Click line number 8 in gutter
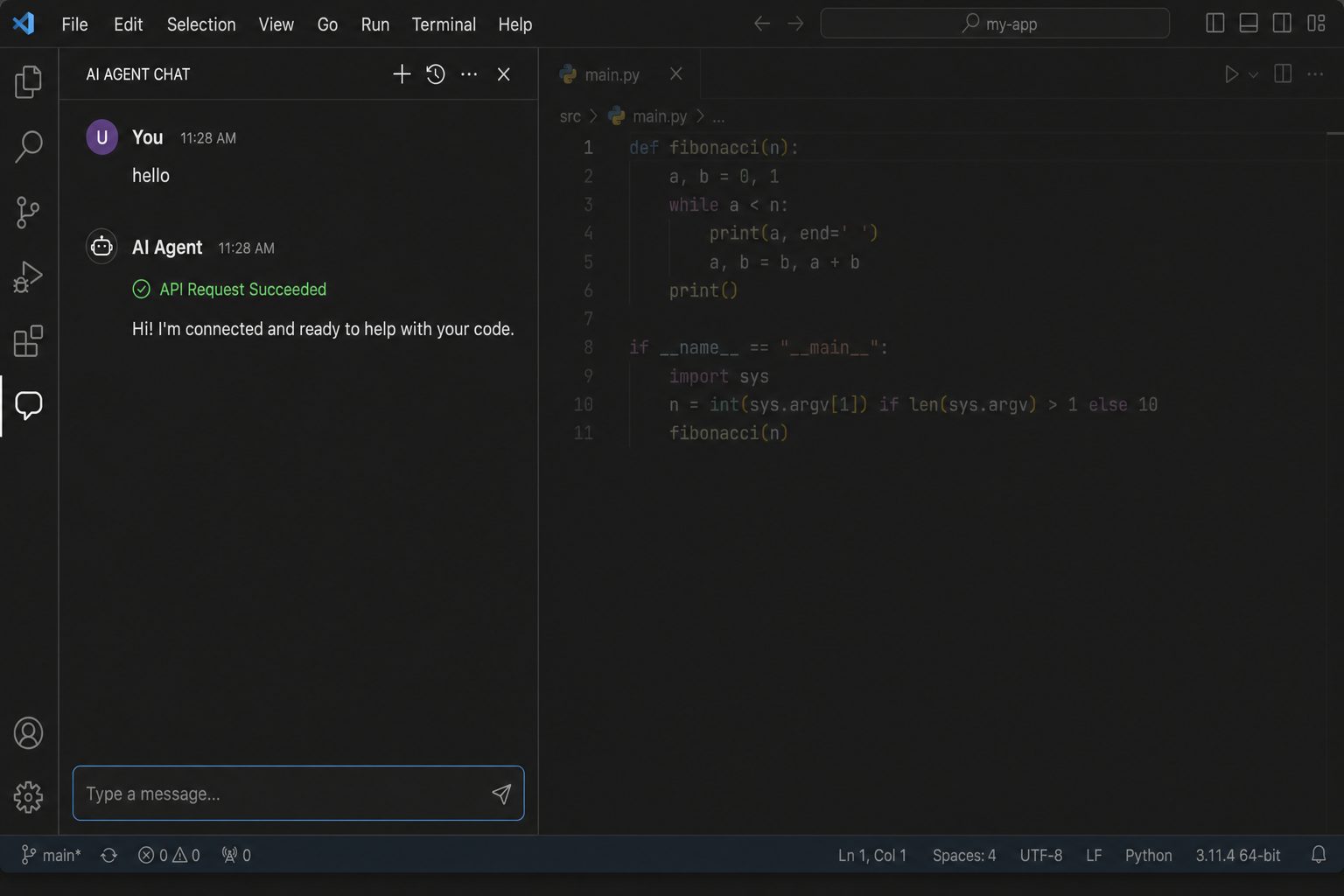Image resolution: width=1344 pixels, height=896 pixels. point(588,347)
